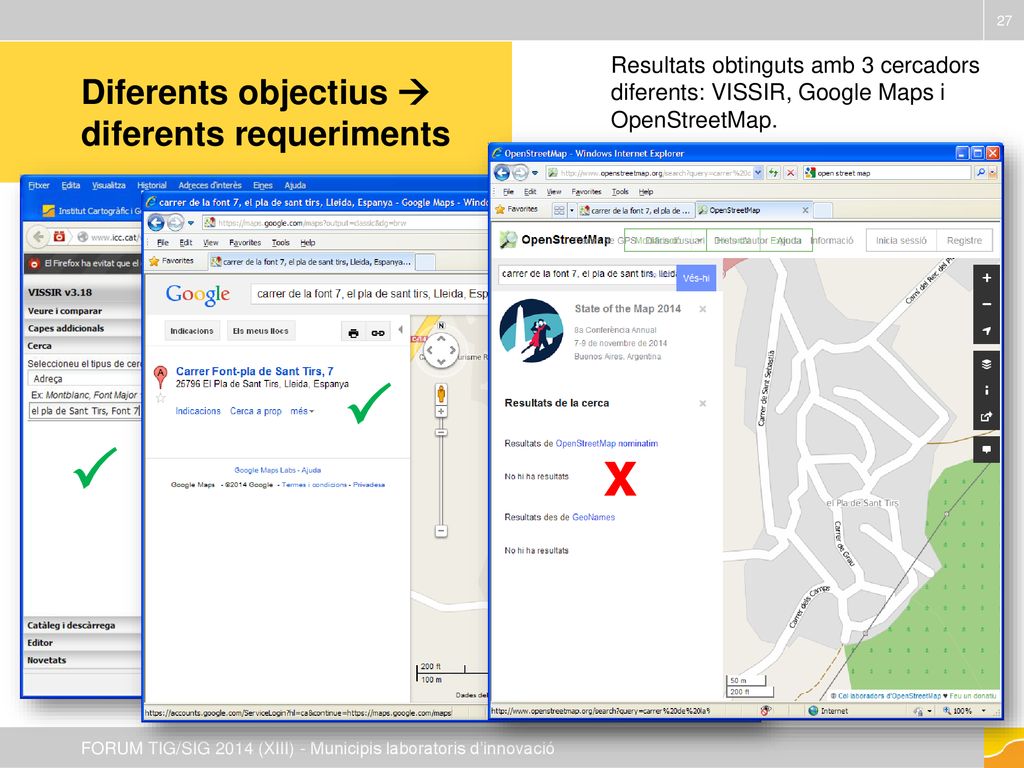Viewport: 1024px width, 768px height.
Task: Click the Street View pegman in Google Maps
Action: (441, 394)
